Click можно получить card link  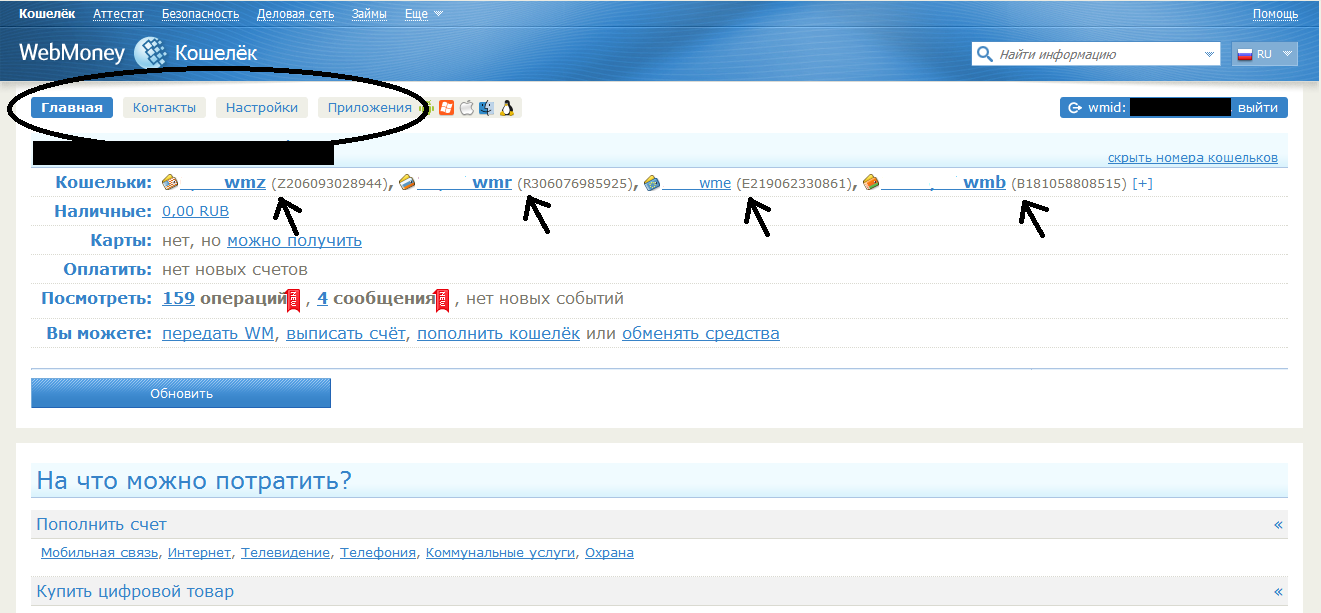coord(294,241)
